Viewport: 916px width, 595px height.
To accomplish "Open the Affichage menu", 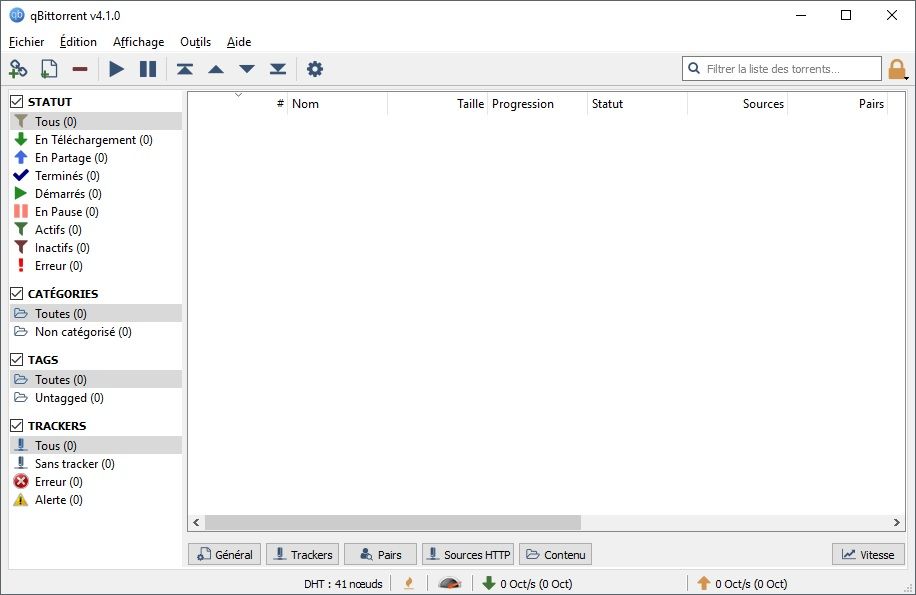I will (138, 41).
